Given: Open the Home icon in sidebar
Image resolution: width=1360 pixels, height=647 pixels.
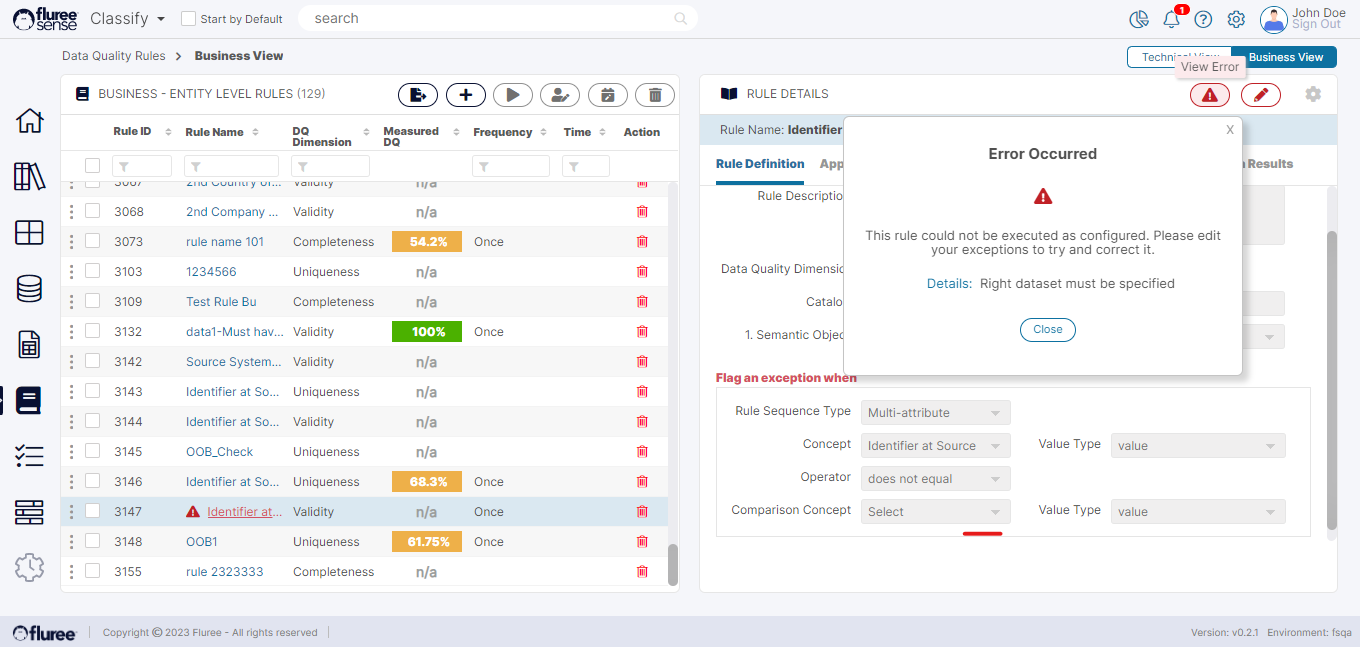Looking at the screenshot, I should [x=29, y=121].
